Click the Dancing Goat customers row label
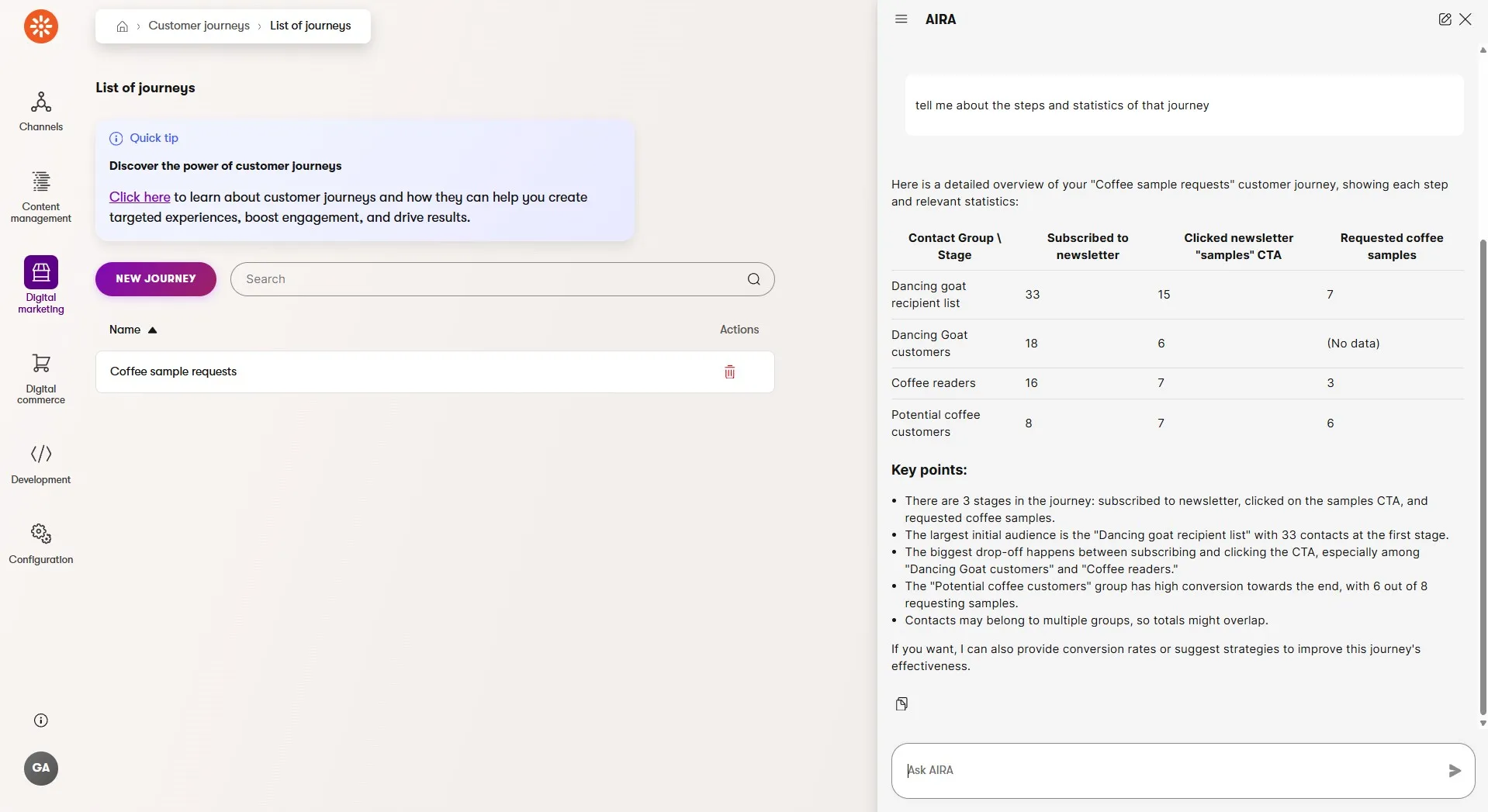The height and width of the screenshot is (812, 1488). point(929,344)
